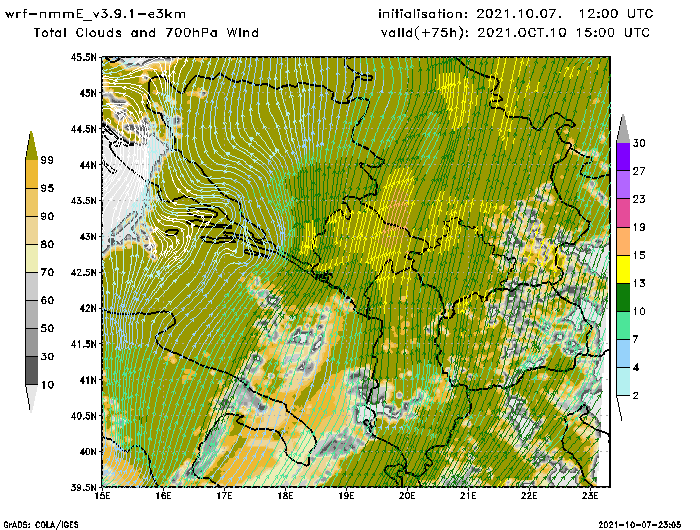Click the 41.5N latitude label

(x=83, y=344)
